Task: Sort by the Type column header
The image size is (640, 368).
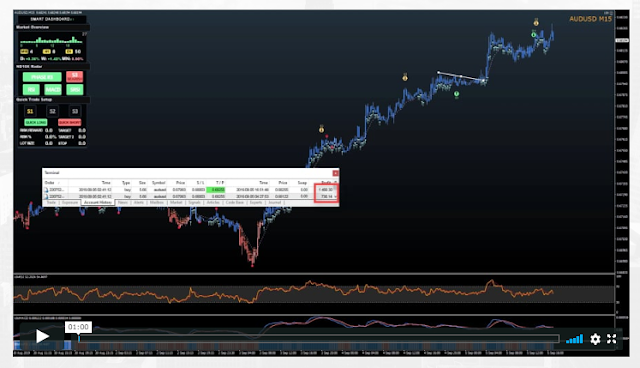Action: [126, 183]
